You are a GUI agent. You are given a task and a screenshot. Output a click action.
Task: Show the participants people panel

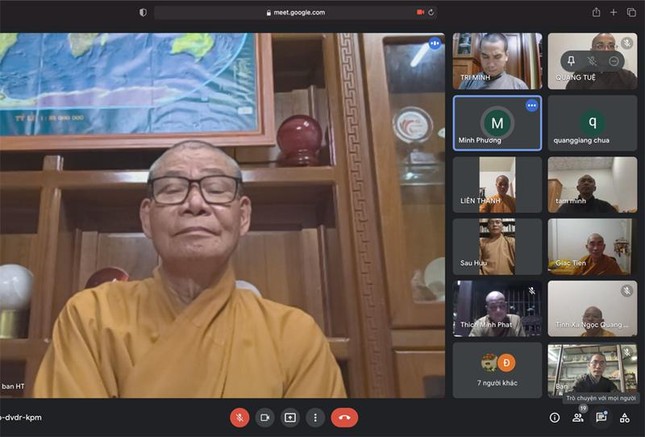(578, 417)
